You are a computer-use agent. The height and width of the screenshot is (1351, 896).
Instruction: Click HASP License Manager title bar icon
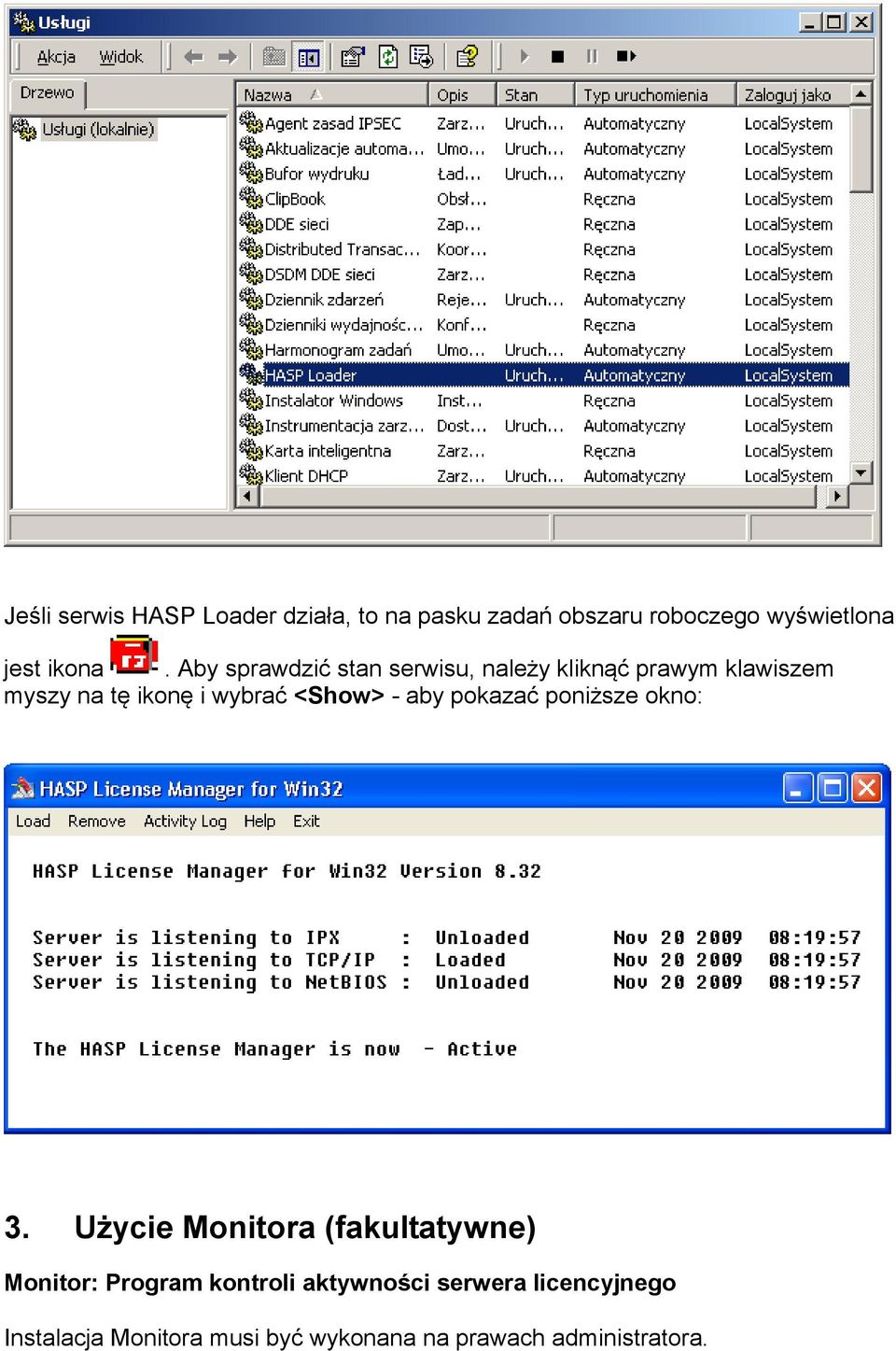click(22, 789)
